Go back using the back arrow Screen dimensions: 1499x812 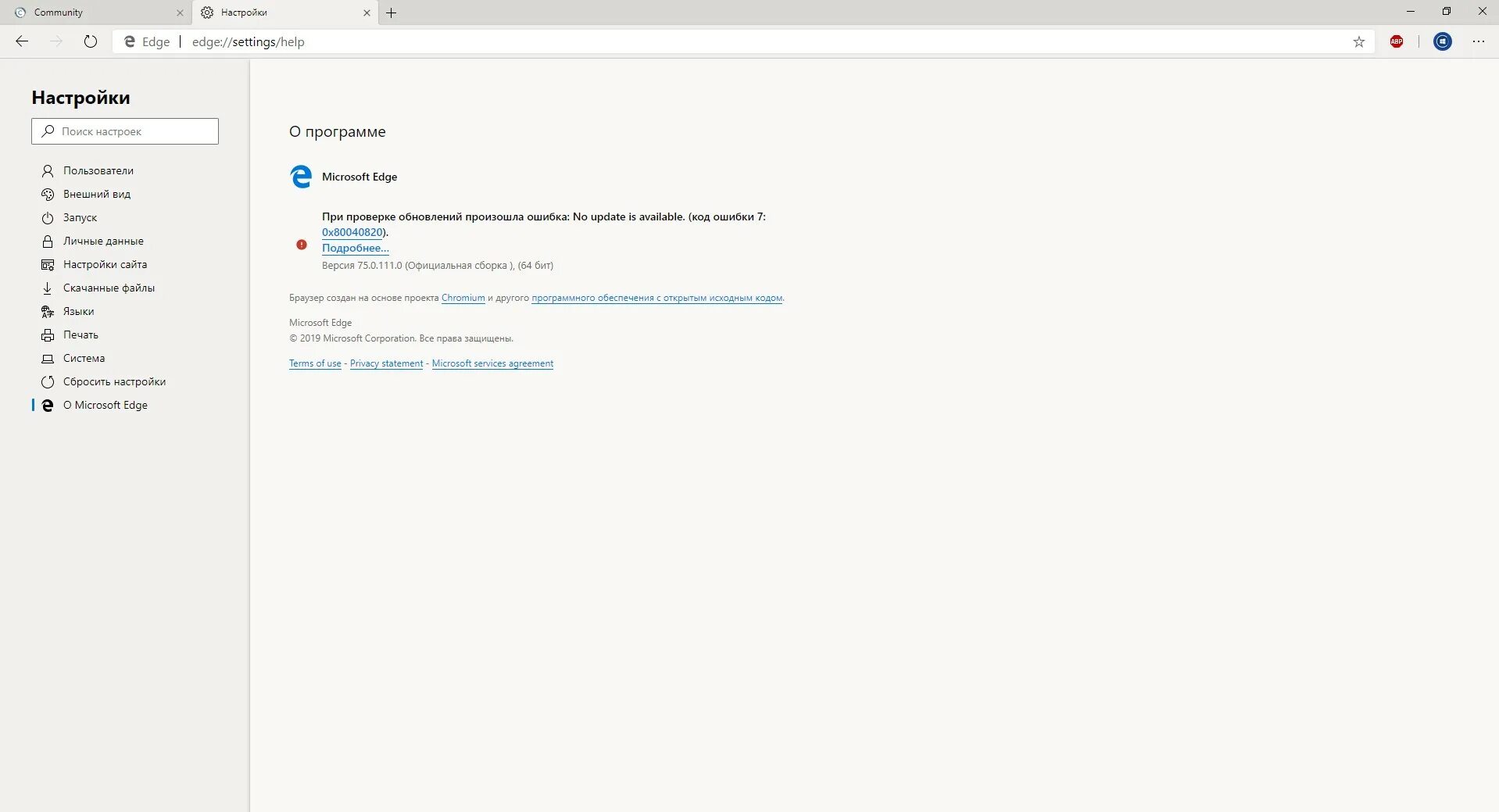coord(22,41)
